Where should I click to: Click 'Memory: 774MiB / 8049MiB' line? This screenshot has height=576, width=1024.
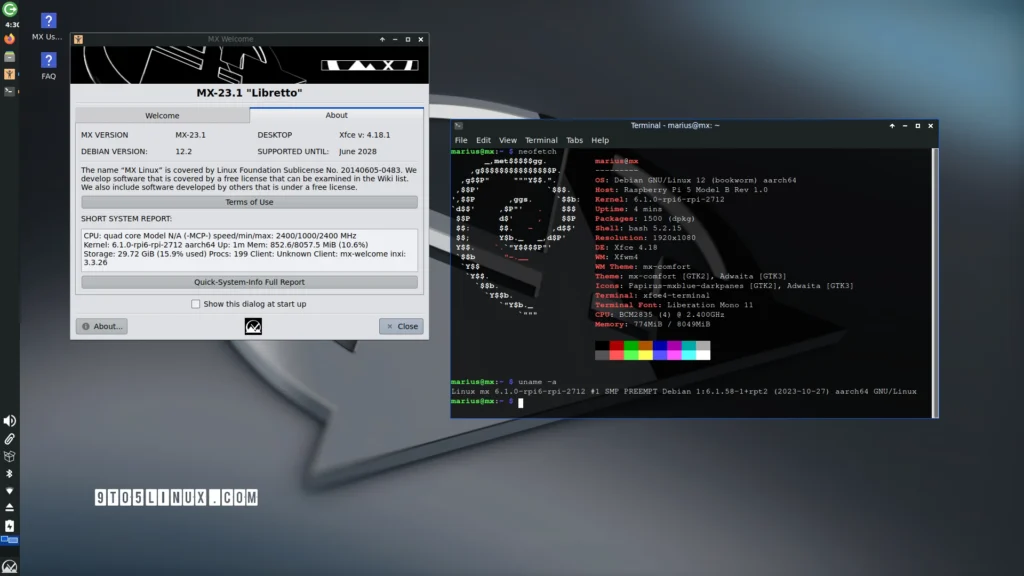pos(652,324)
